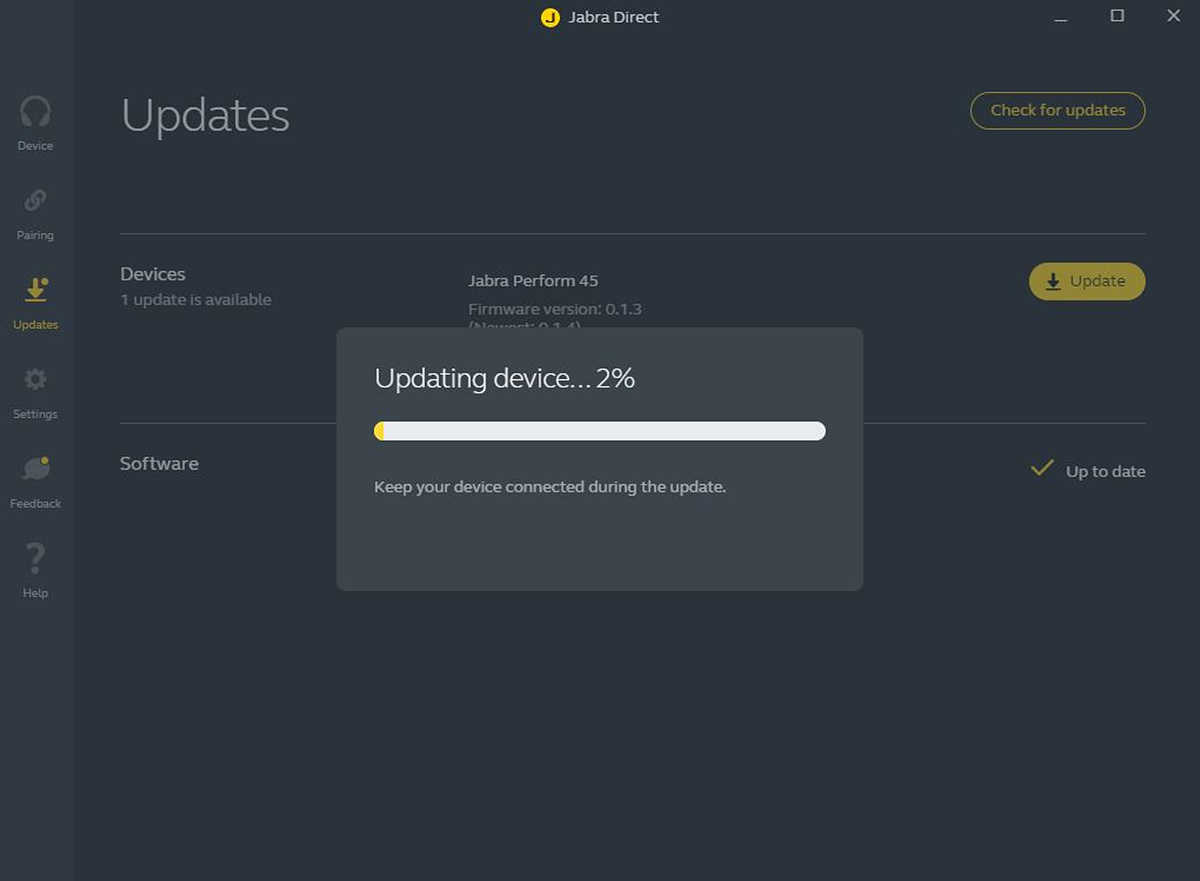Image resolution: width=1200 pixels, height=881 pixels.
Task: Open the Pairing link icon
Action: tap(35, 201)
